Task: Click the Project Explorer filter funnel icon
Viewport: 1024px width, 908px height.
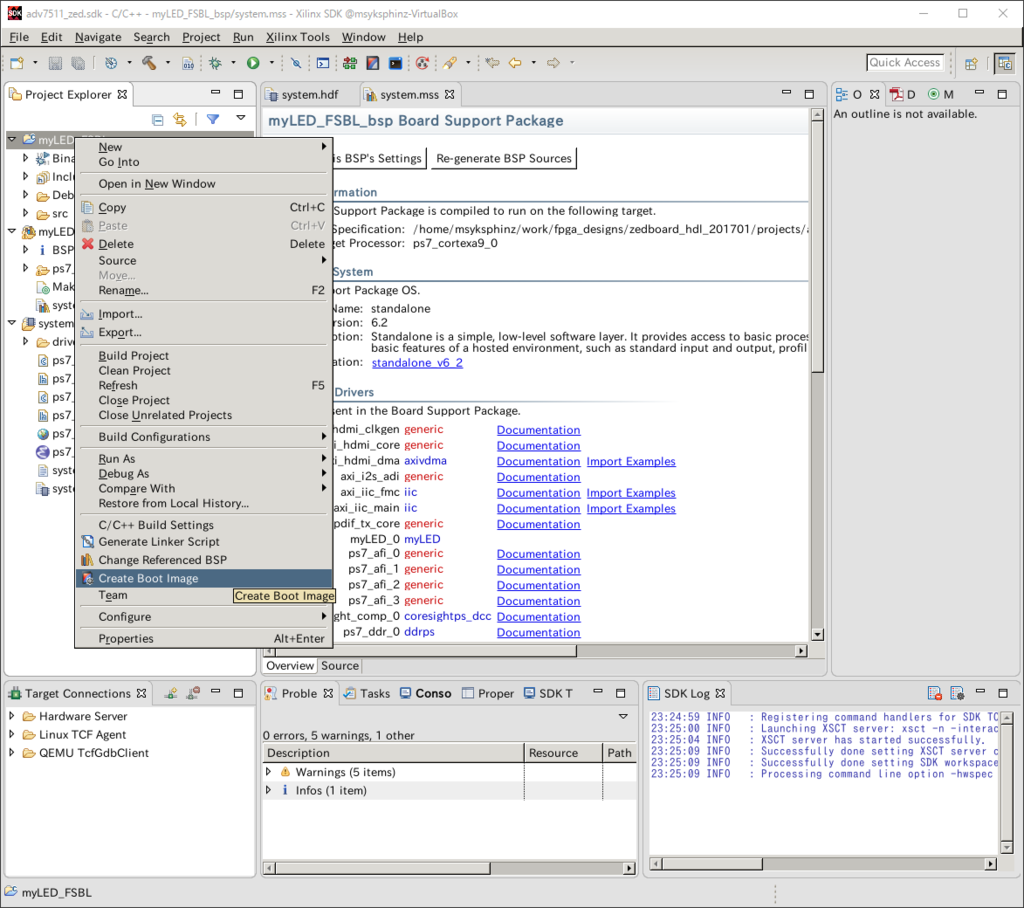Action: coord(213,119)
